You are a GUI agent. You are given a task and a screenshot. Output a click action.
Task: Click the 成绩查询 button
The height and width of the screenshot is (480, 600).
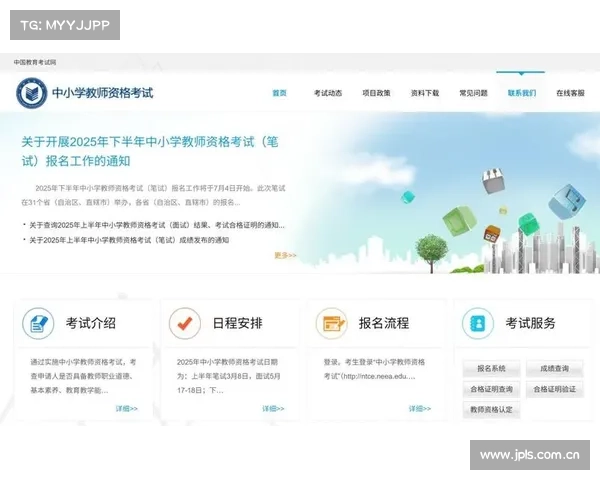pos(554,369)
